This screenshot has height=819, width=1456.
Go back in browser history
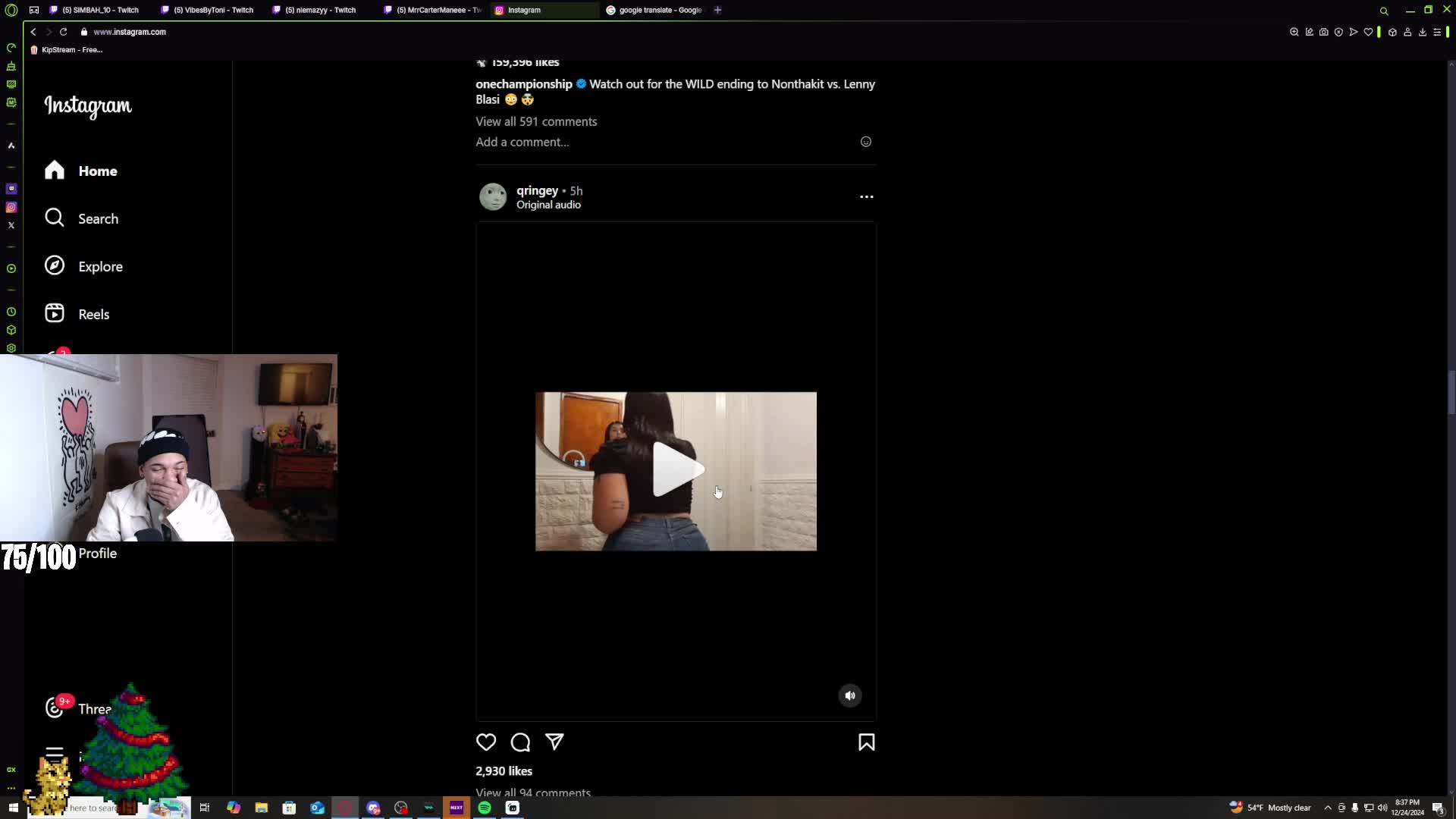tap(33, 32)
